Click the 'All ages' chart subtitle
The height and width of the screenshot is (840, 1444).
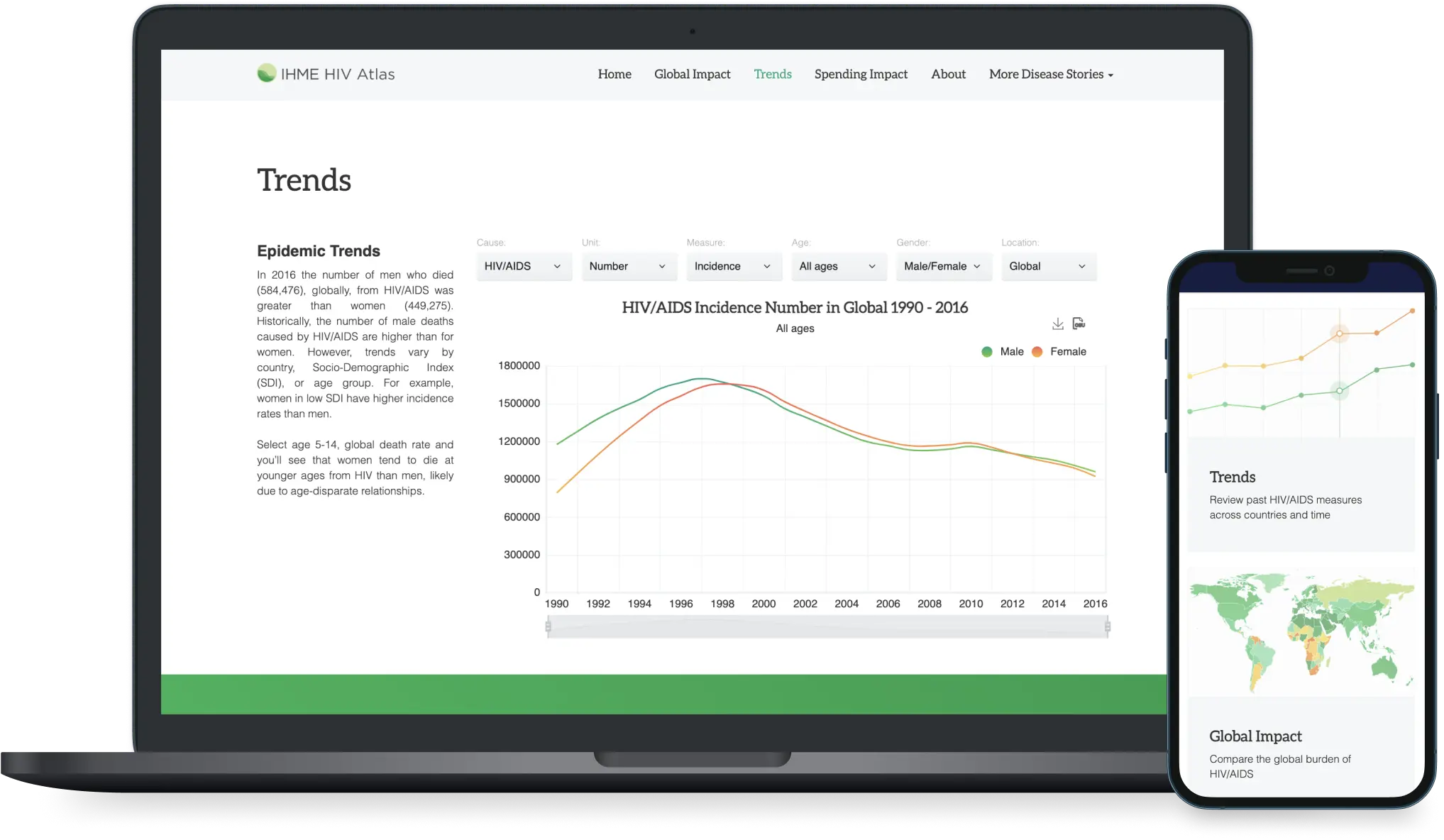795,328
